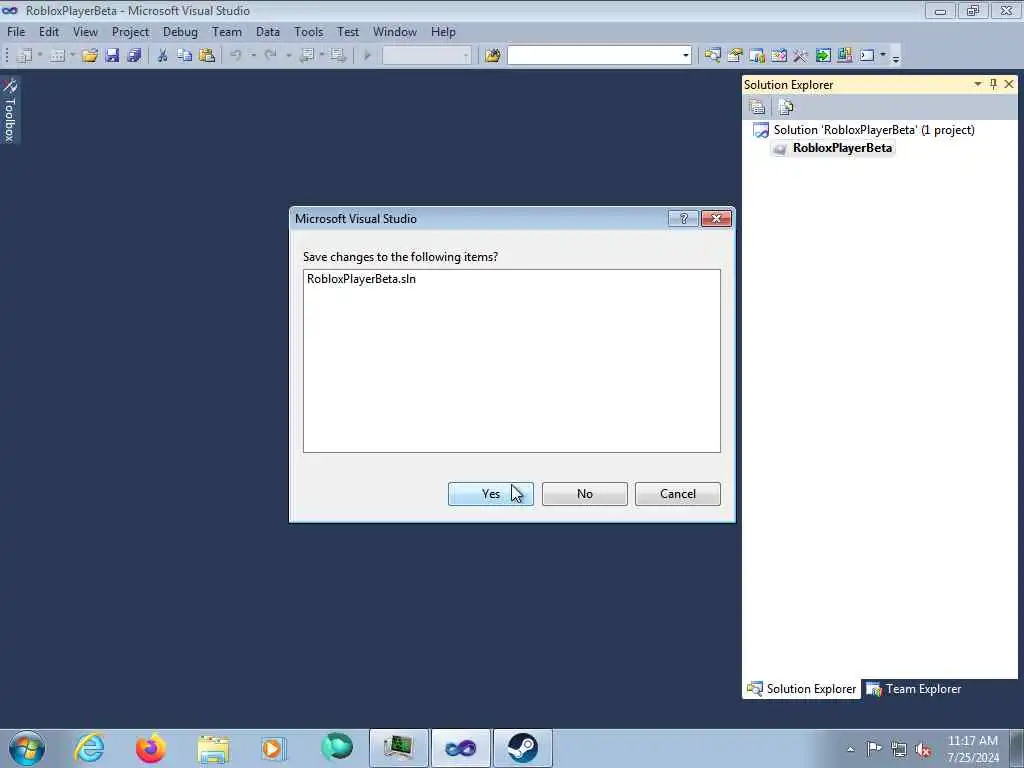
Task: Click the Find in Files binoculars-folder icon
Action: point(493,56)
